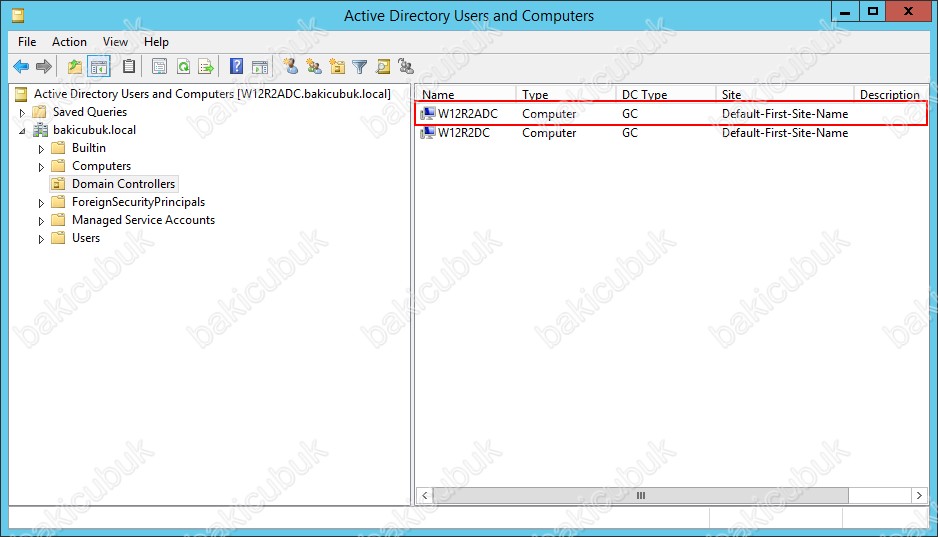The height and width of the screenshot is (537, 938).
Task: Open the Action menu
Action: point(69,42)
